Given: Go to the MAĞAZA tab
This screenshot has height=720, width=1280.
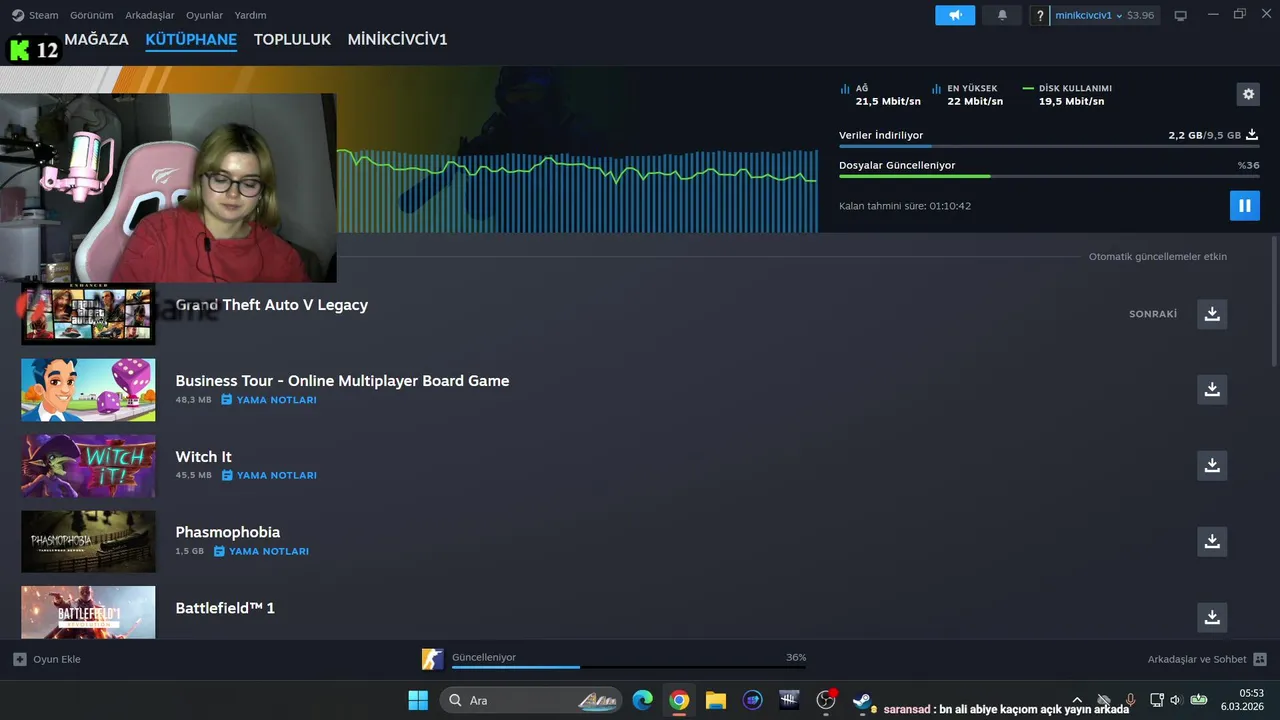Looking at the screenshot, I should click(x=96, y=40).
